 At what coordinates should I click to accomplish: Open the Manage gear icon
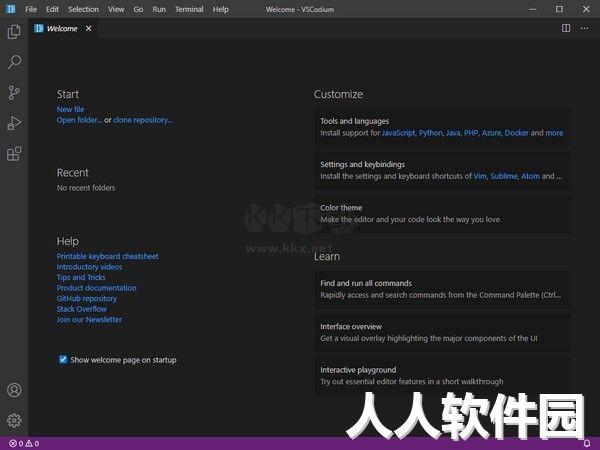(x=14, y=420)
